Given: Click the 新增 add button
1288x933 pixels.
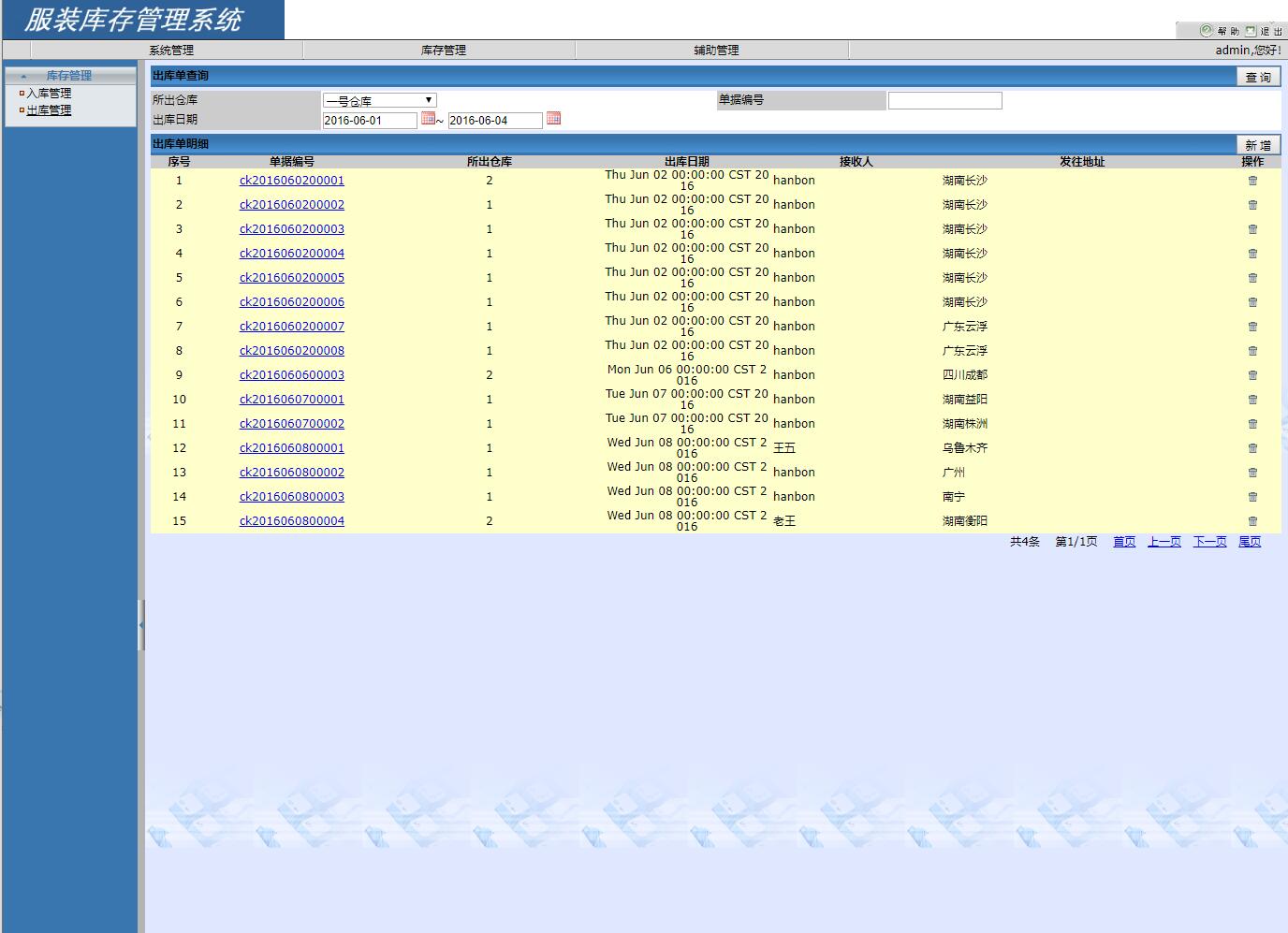Looking at the screenshot, I should coord(1258,145).
